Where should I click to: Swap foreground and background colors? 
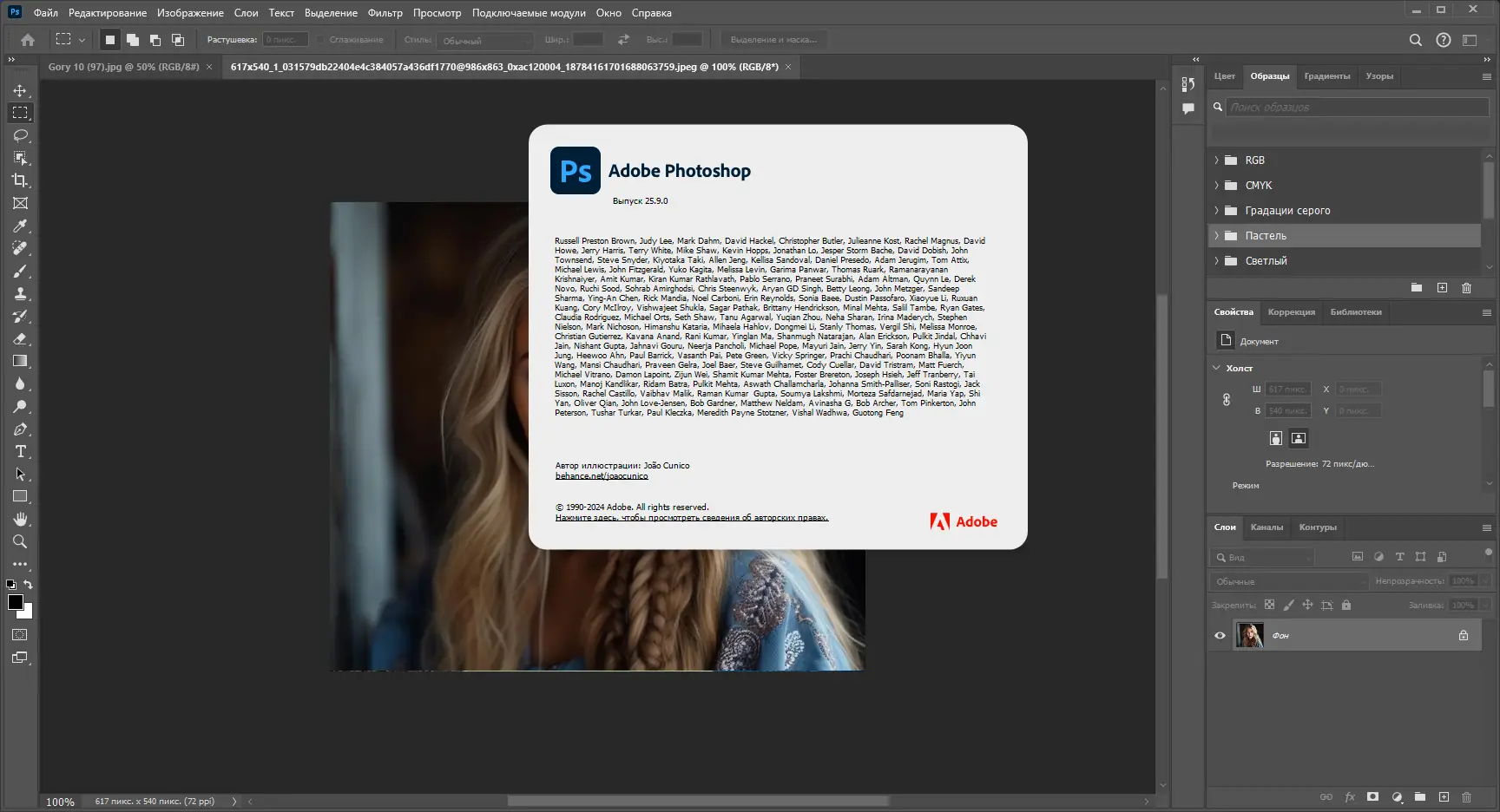pyautogui.click(x=29, y=585)
